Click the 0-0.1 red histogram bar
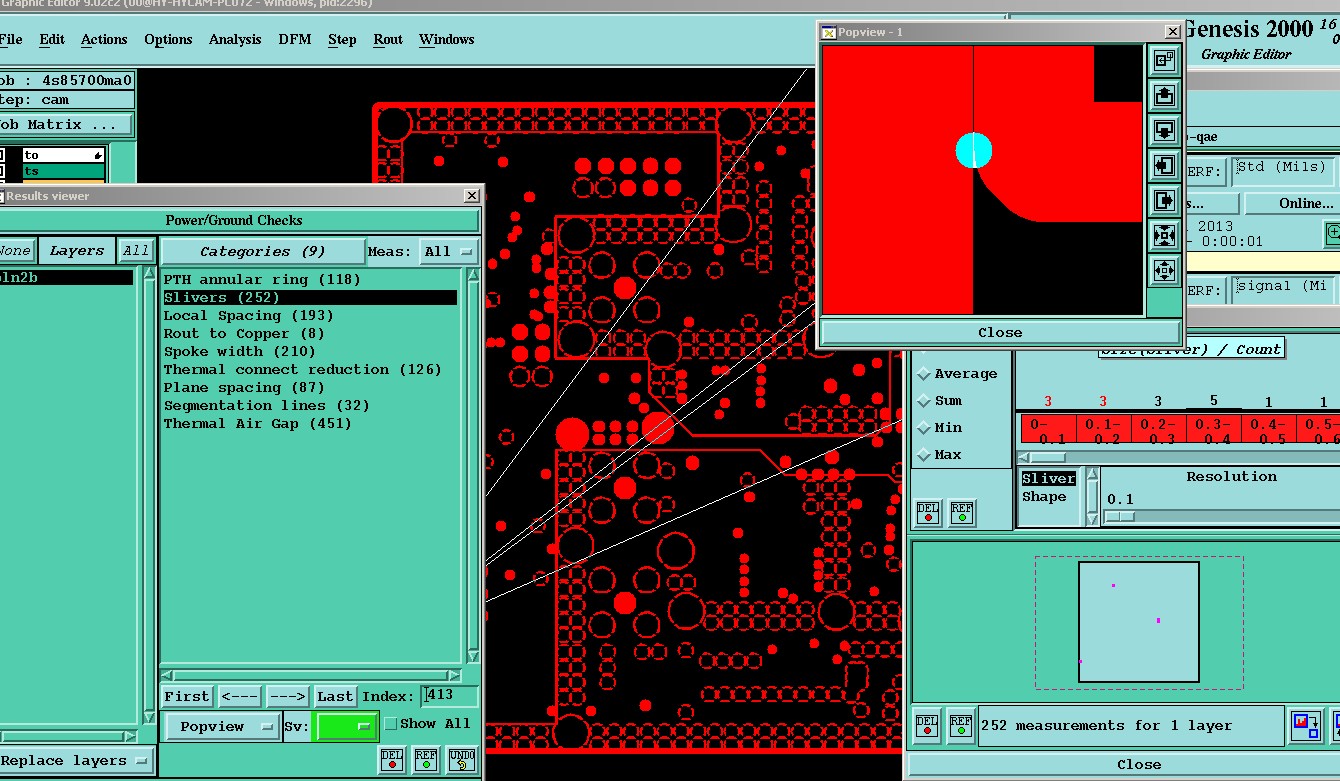This screenshot has height=781, width=1340. pos(1048,429)
